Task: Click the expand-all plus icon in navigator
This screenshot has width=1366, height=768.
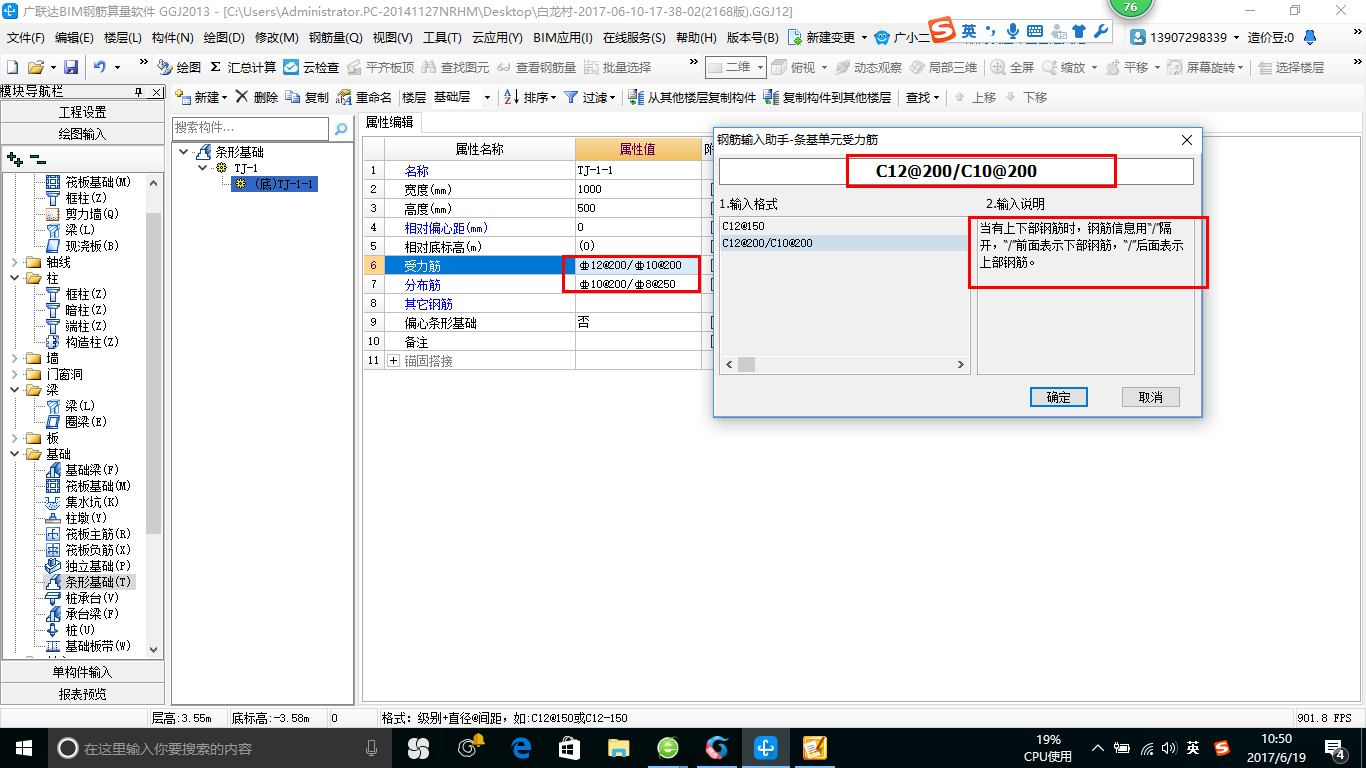Action: click(x=14, y=158)
